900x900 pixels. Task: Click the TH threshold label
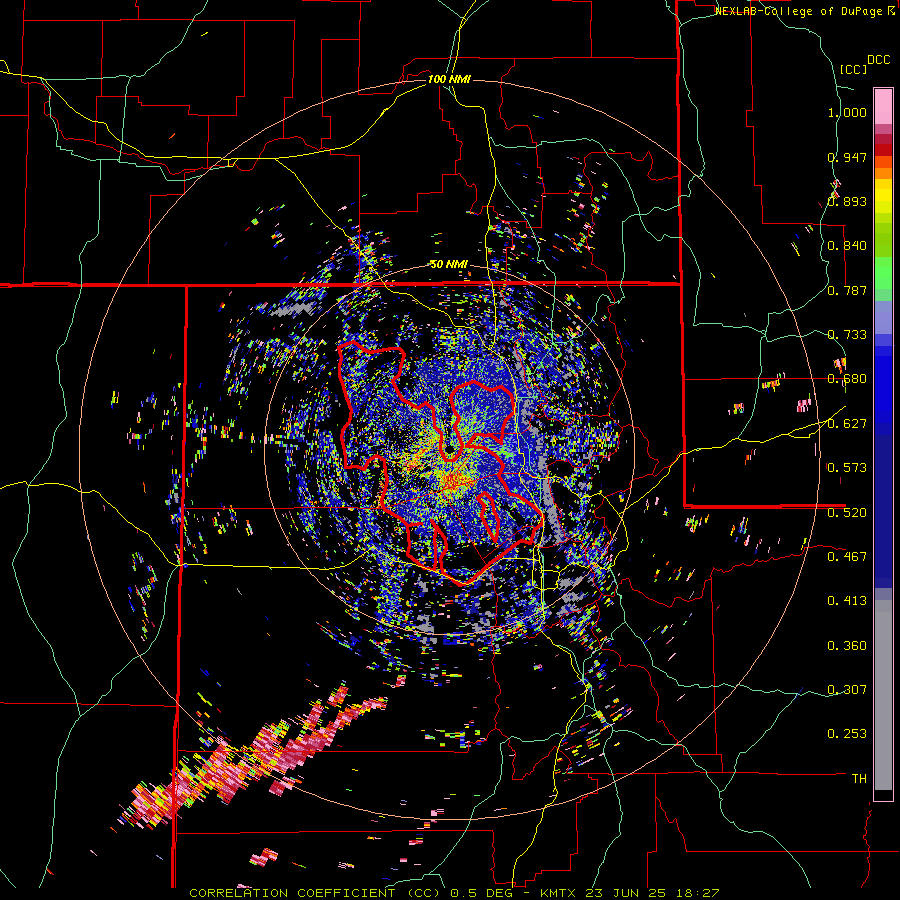click(x=859, y=779)
